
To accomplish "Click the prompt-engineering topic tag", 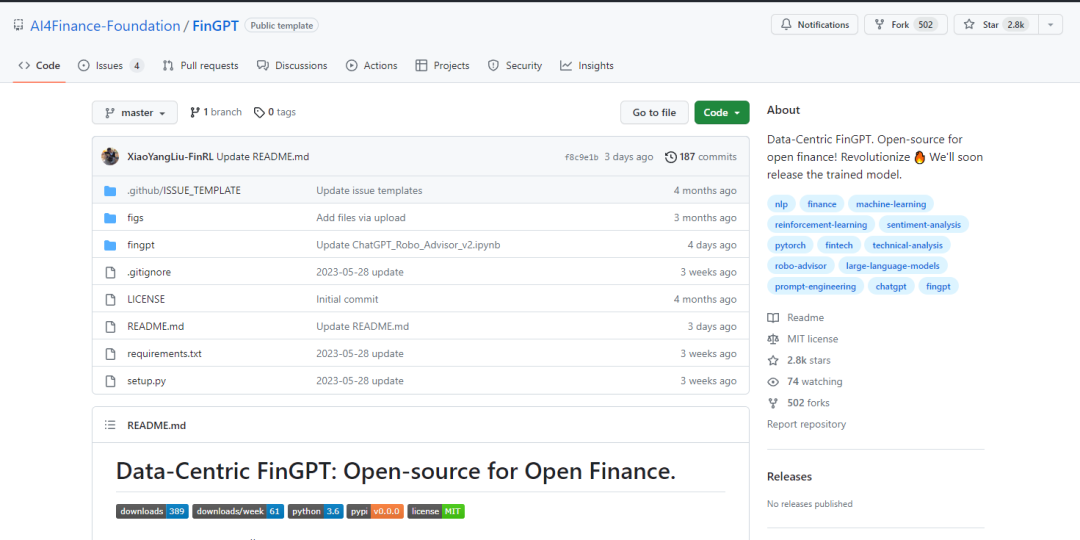I will pos(815,287).
